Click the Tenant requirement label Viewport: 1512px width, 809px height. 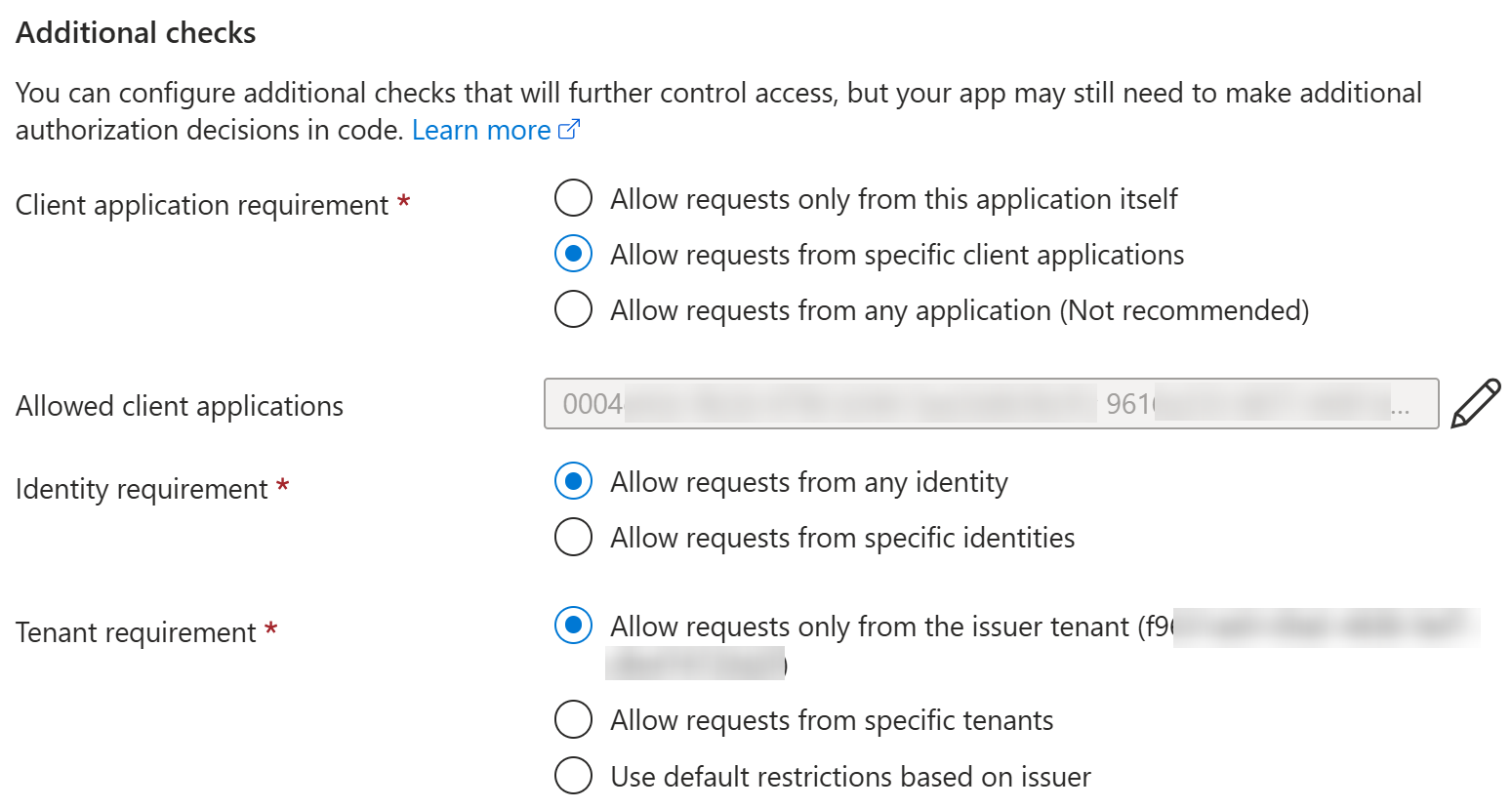tap(136, 632)
